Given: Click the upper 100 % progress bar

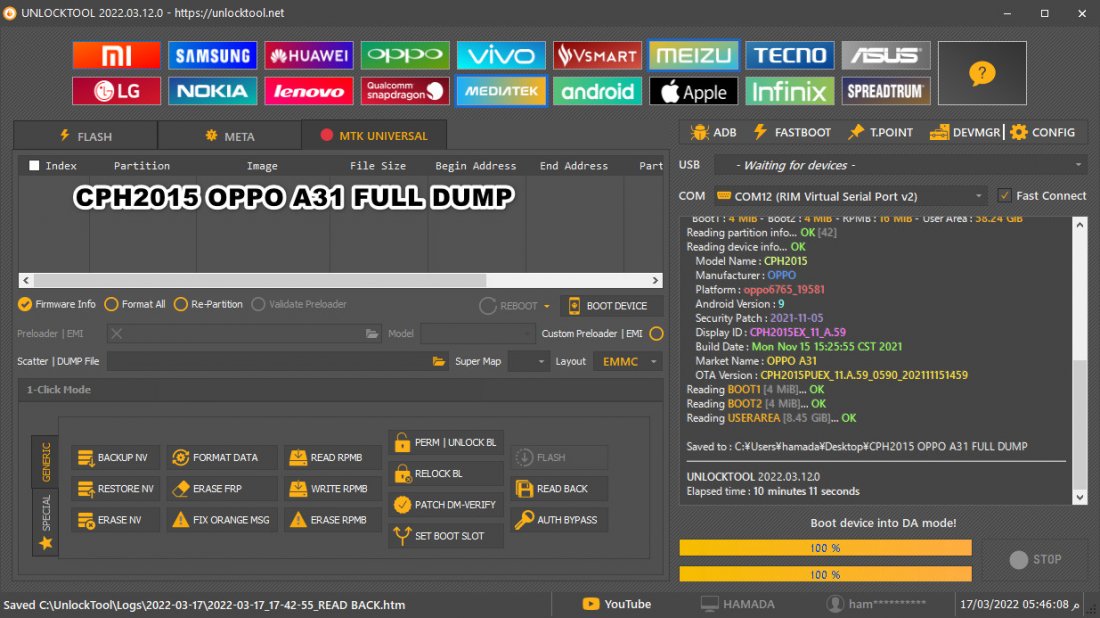Looking at the screenshot, I should tap(825, 548).
